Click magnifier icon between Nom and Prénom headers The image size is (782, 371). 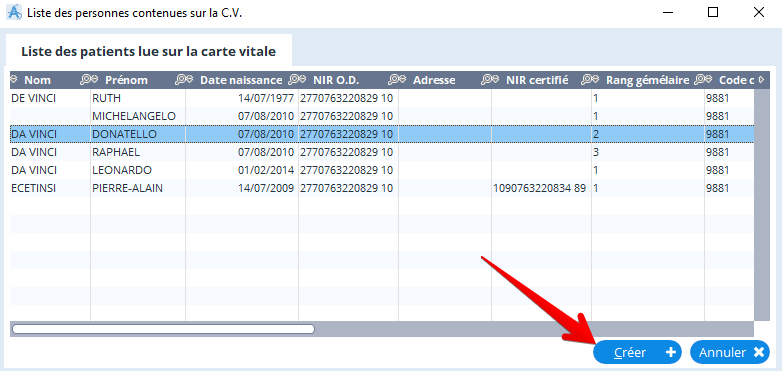tap(85, 80)
